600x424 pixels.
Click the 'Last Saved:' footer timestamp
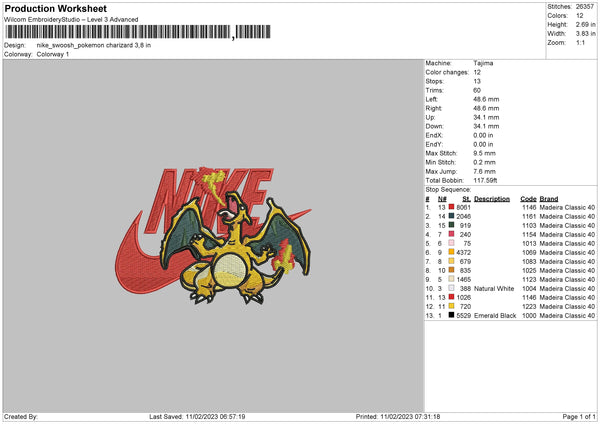pos(197,417)
